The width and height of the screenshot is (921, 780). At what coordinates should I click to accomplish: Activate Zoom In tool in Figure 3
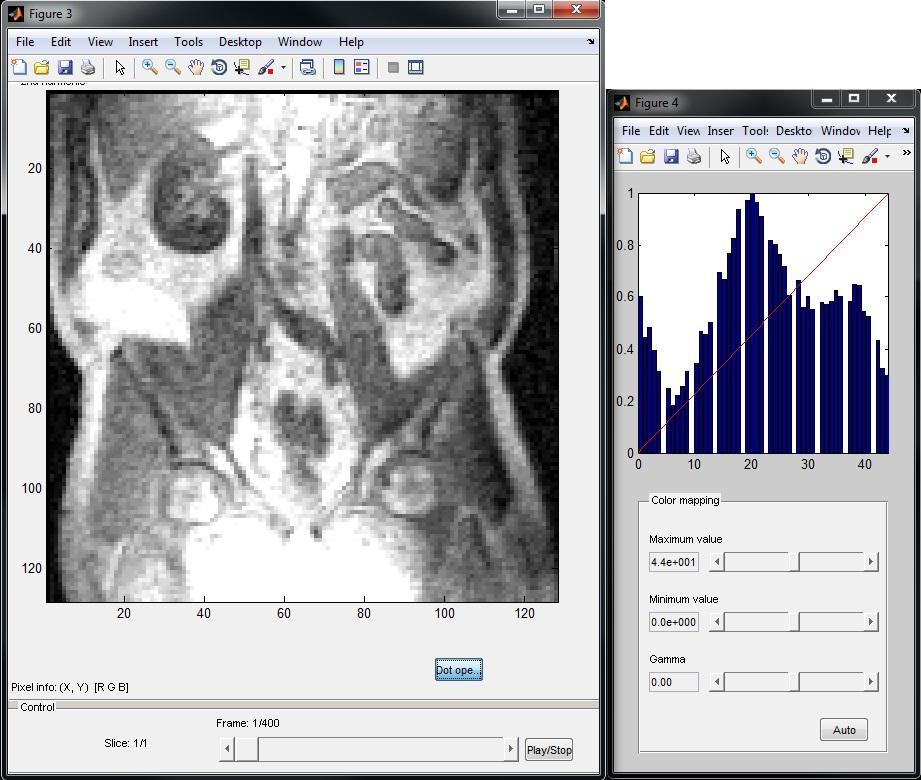[150, 67]
